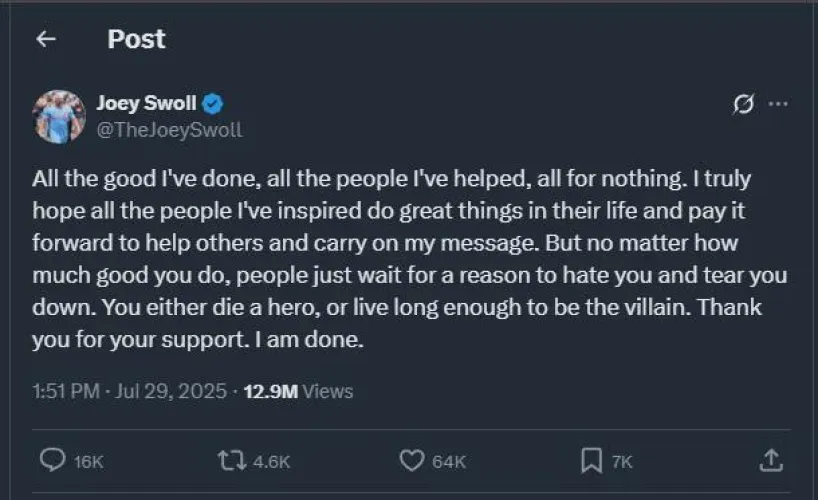
Task: Open the share upload icon
Action: (x=770, y=459)
